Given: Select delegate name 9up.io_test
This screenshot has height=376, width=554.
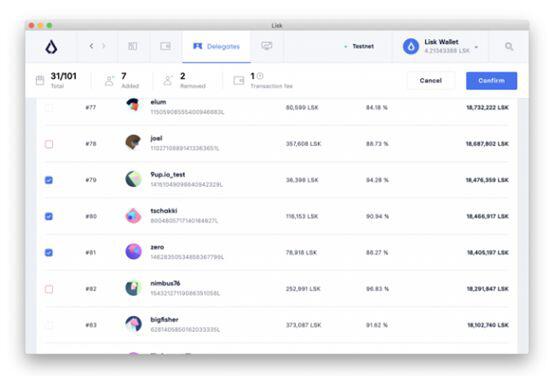Looking at the screenshot, I should [x=167, y=175].
